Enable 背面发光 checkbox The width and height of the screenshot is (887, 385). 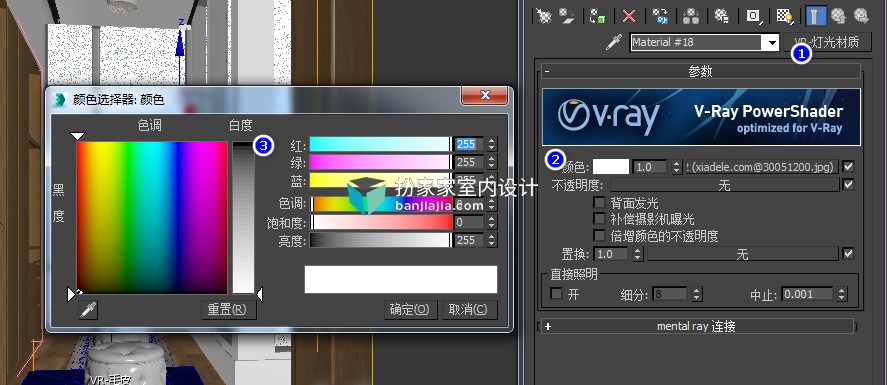click(599, 202)
